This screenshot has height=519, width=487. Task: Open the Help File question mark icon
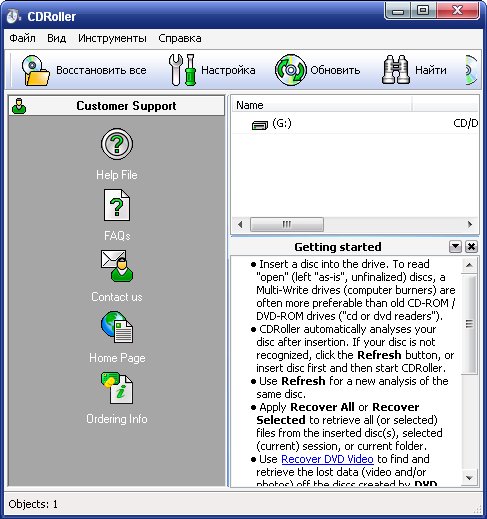(117, 144)
